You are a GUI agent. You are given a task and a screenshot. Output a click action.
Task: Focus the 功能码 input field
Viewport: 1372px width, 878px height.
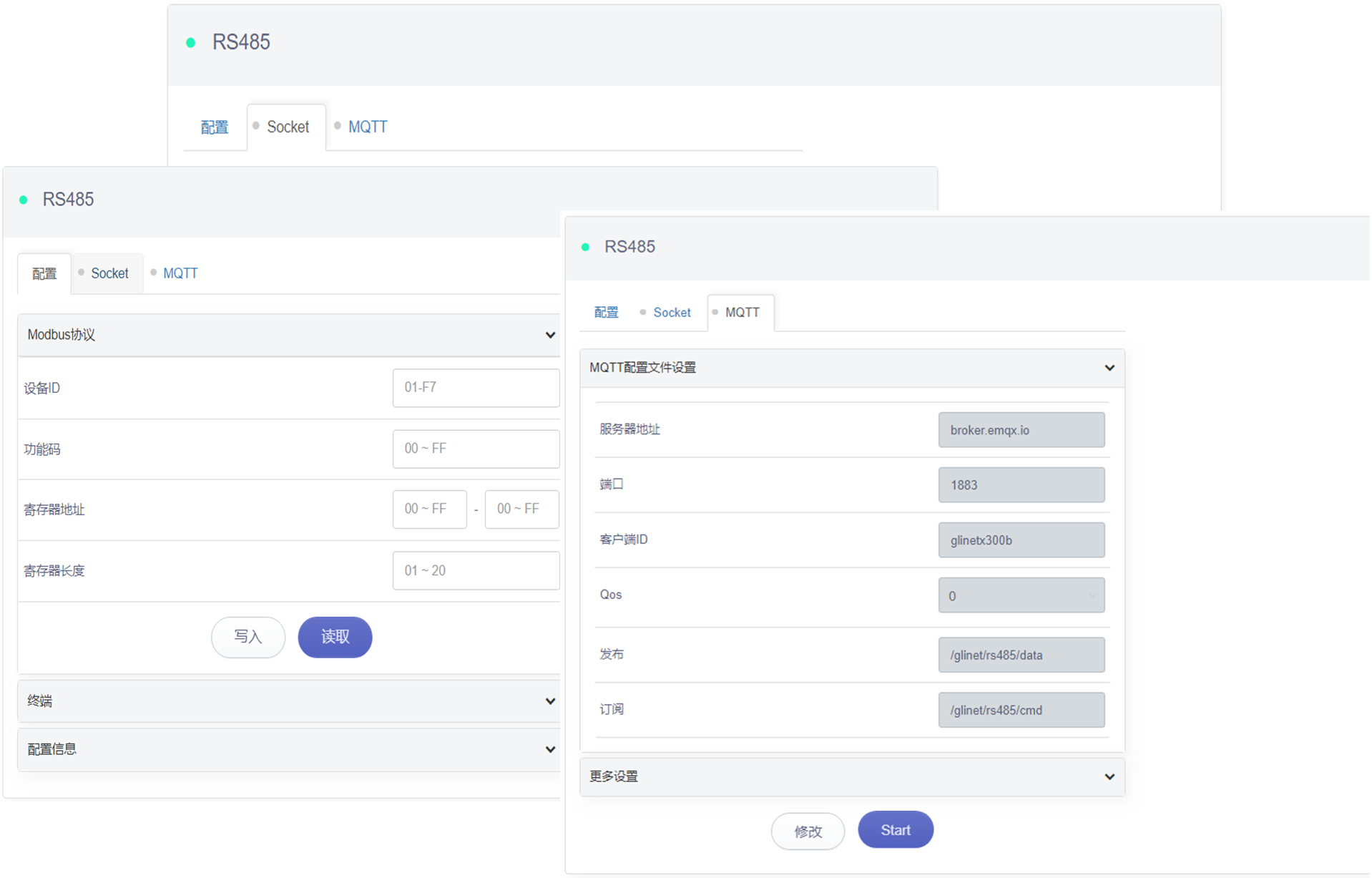(476, 449)
